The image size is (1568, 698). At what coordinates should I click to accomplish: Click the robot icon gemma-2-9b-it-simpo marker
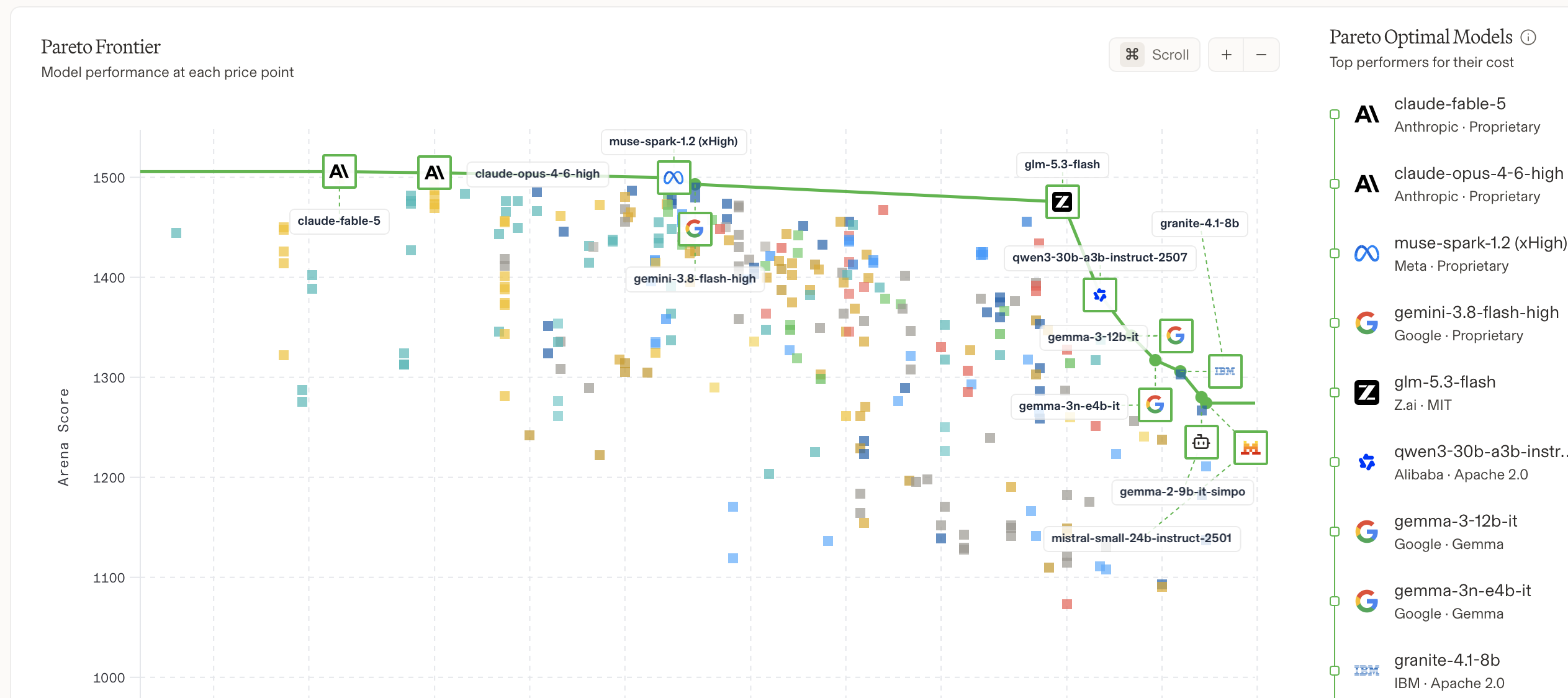point(1201,442)
